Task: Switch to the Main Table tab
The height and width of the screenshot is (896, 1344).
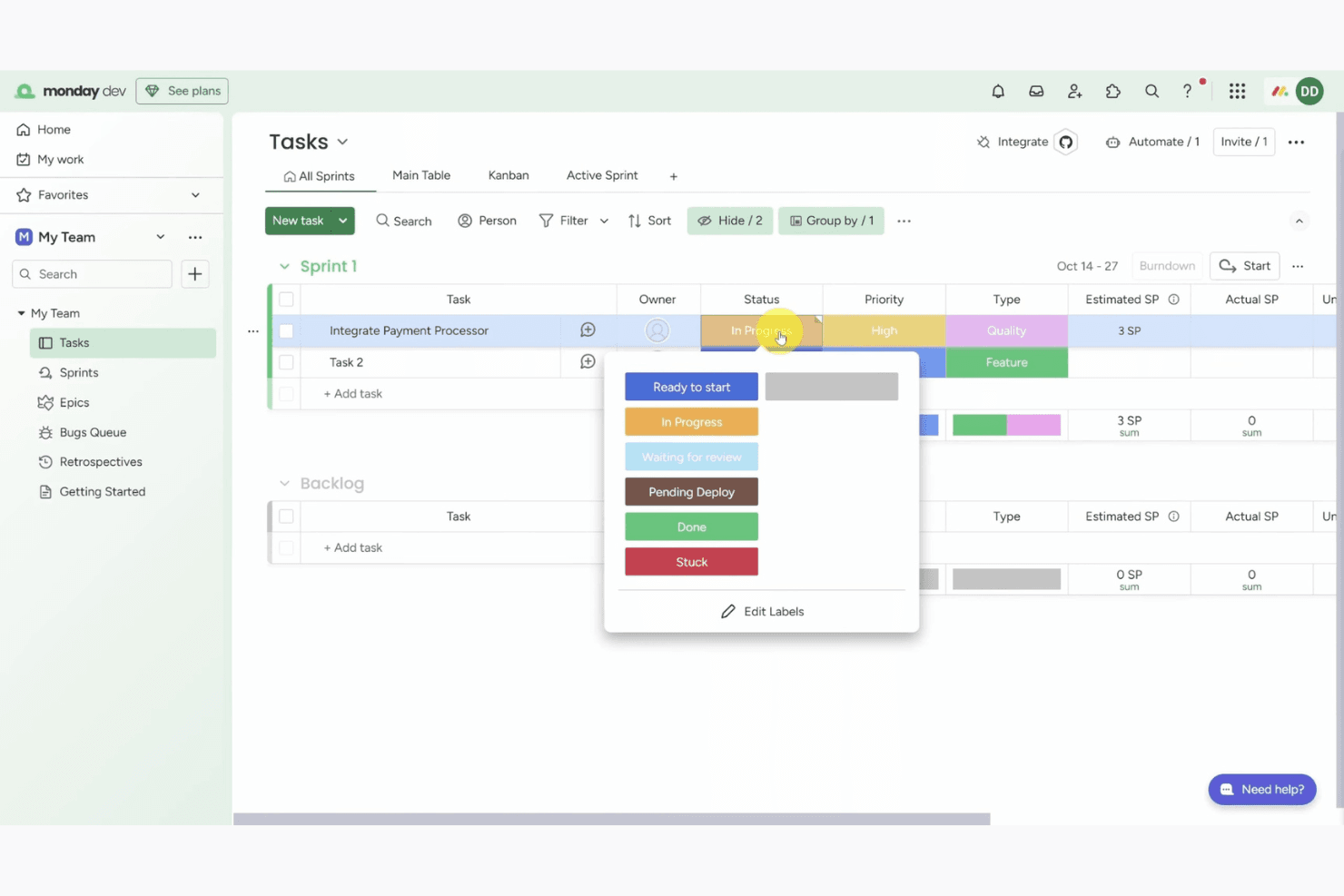Action: (x=421, y=175)
